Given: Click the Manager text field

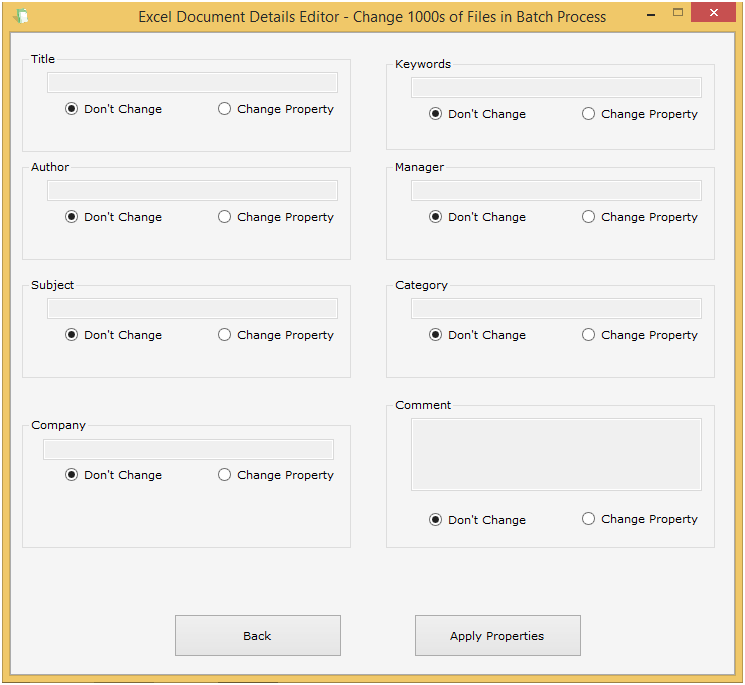Looking at the screenshot, I should 556,190.
